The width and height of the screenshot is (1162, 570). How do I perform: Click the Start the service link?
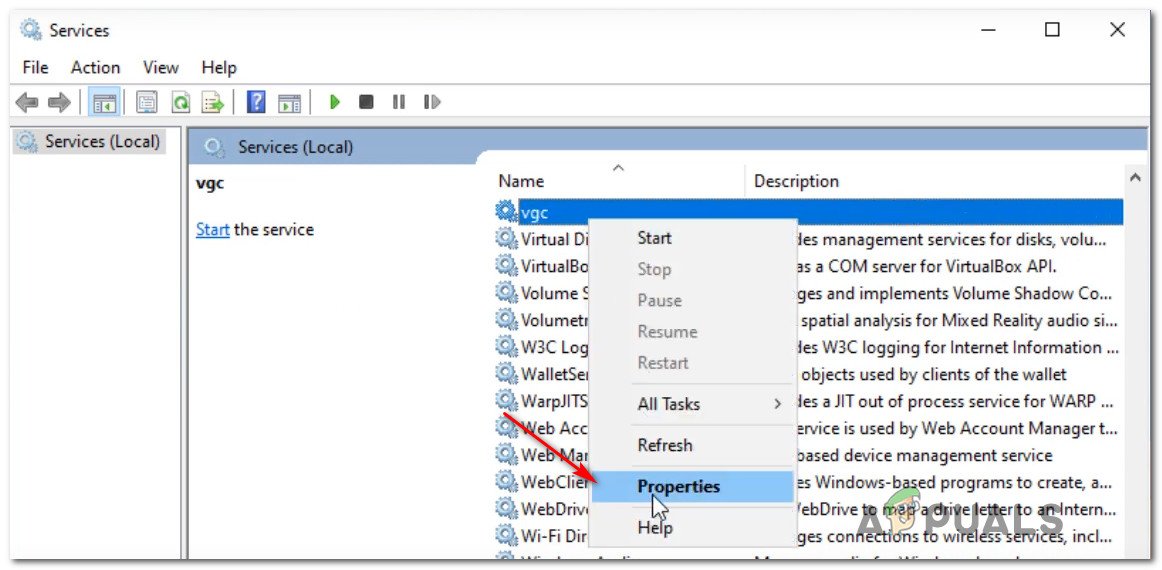tap(212, 230)
